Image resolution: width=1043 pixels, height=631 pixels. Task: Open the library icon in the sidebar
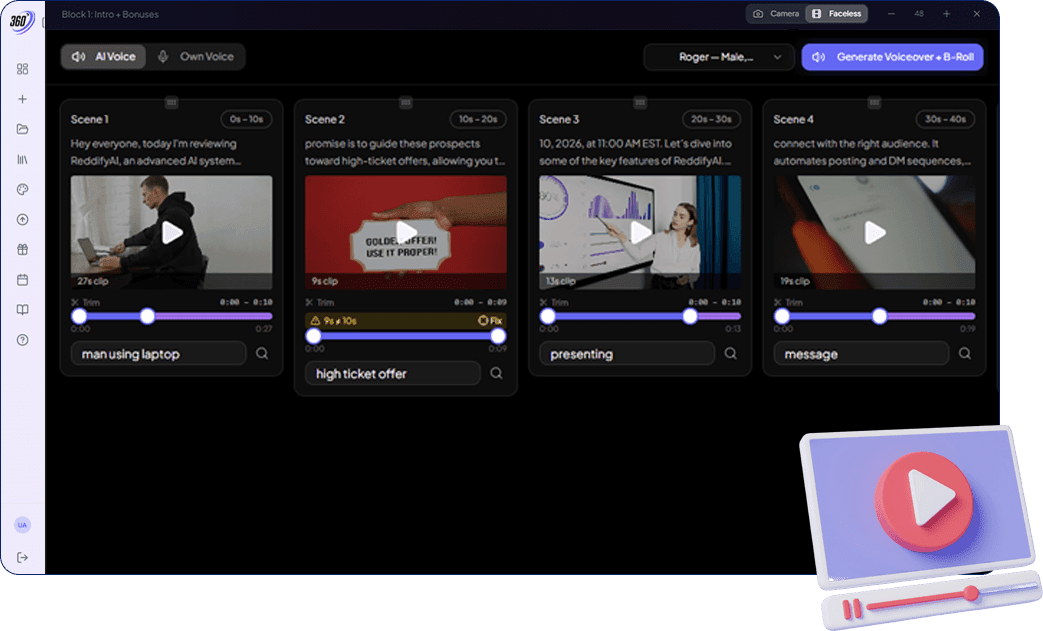click(x=22, y=159)
